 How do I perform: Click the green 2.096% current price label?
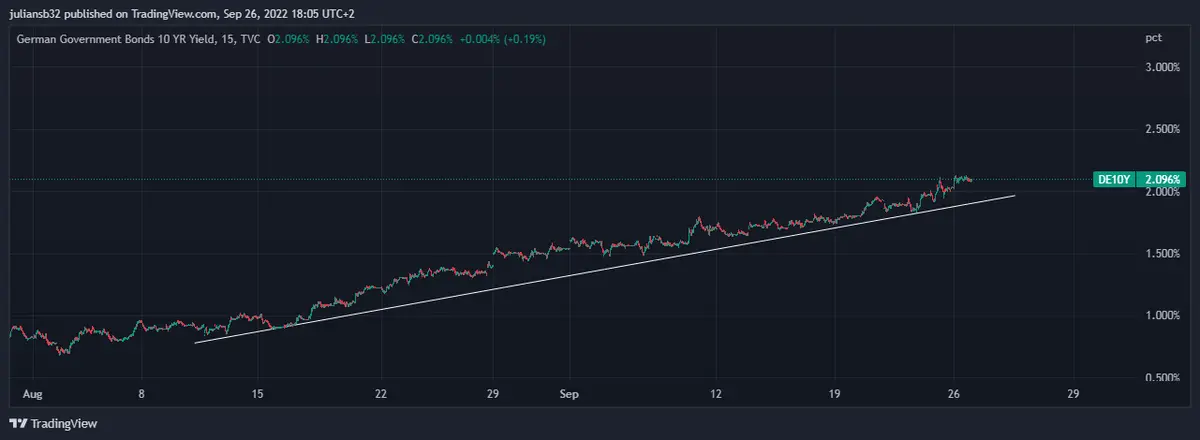point(1163,180)
